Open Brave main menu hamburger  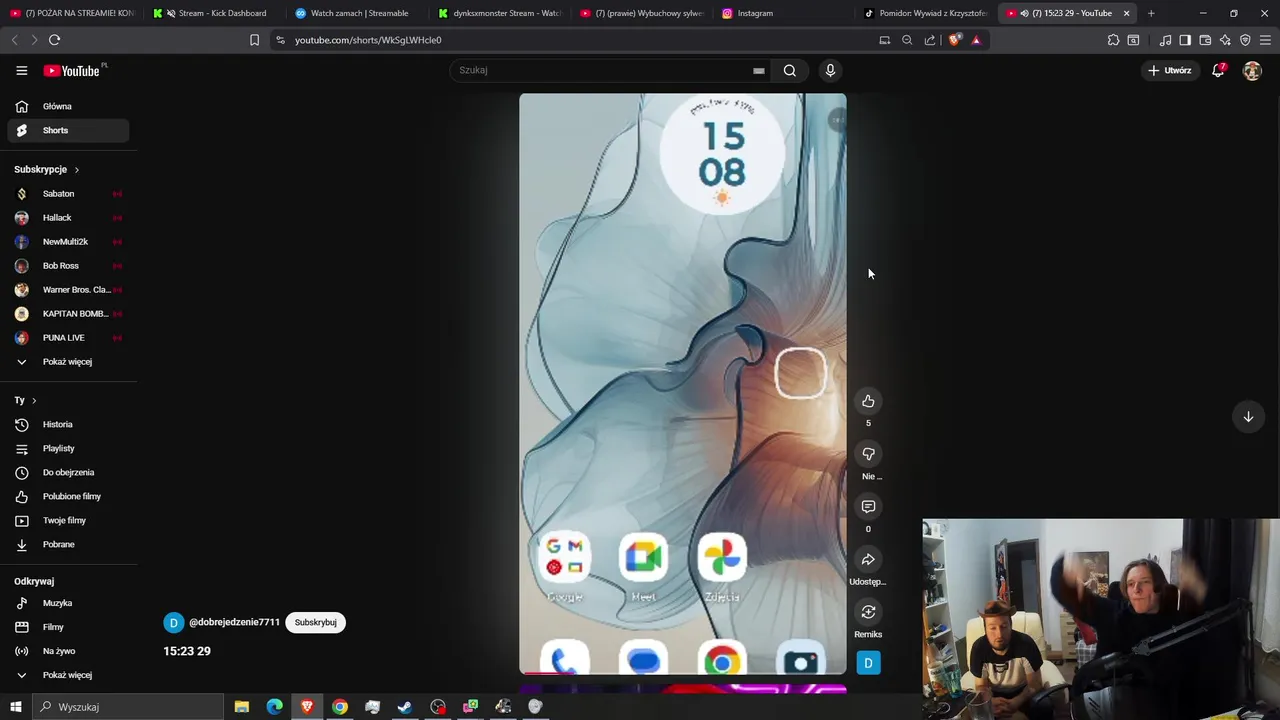pyautogui.click(x=1266, y=40)
